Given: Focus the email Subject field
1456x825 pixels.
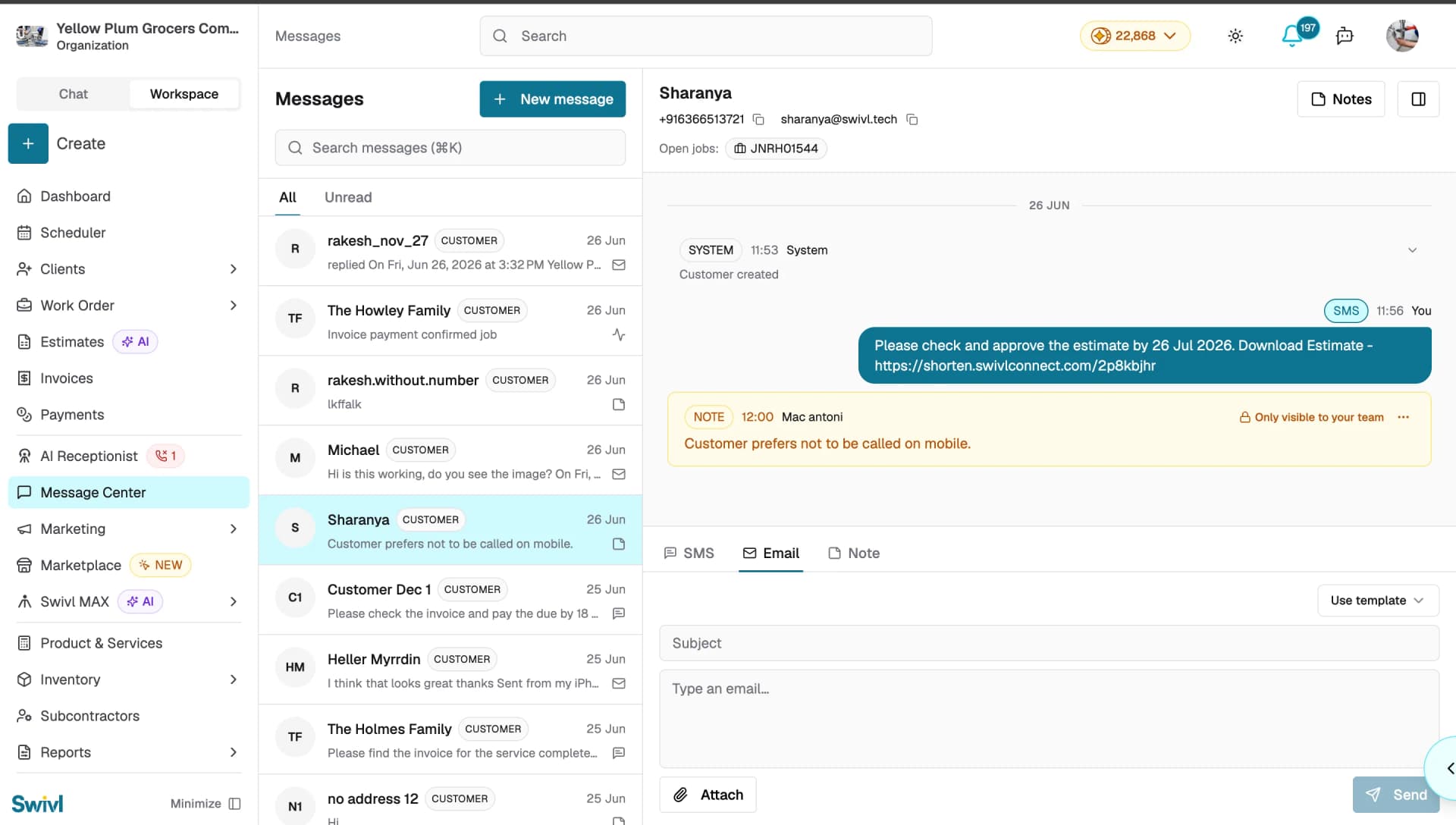Looking at the screenshot, I should pos(1049,643).
